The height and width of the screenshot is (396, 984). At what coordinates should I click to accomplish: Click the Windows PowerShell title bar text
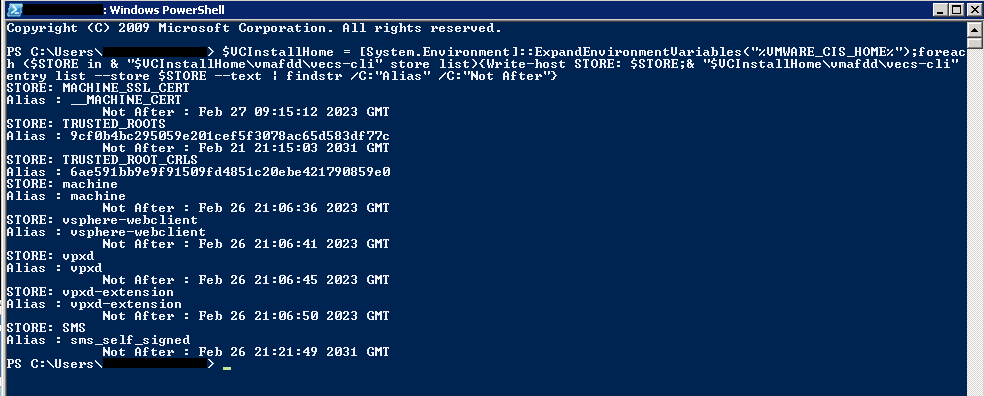(x=167, y=9)
